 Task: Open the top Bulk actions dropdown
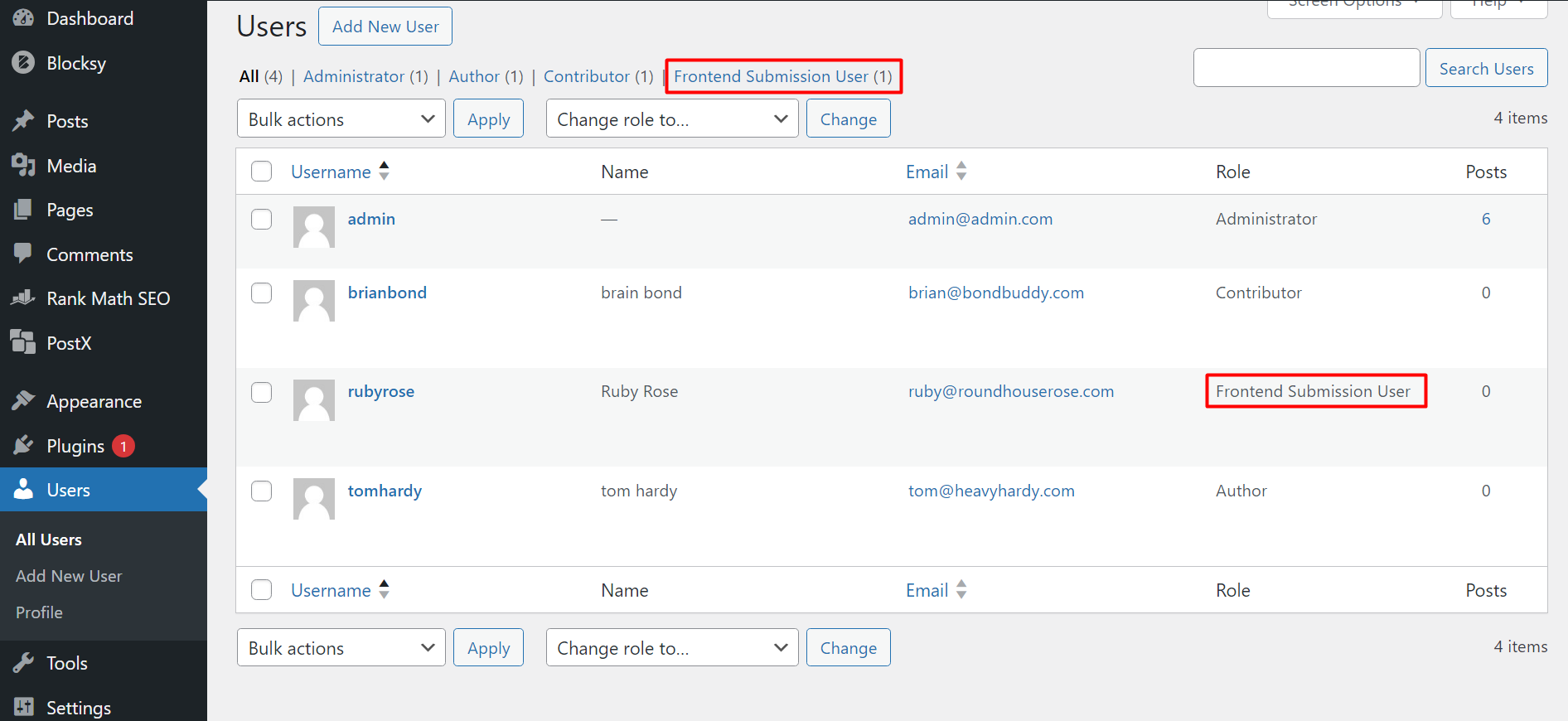pos(341,119)
